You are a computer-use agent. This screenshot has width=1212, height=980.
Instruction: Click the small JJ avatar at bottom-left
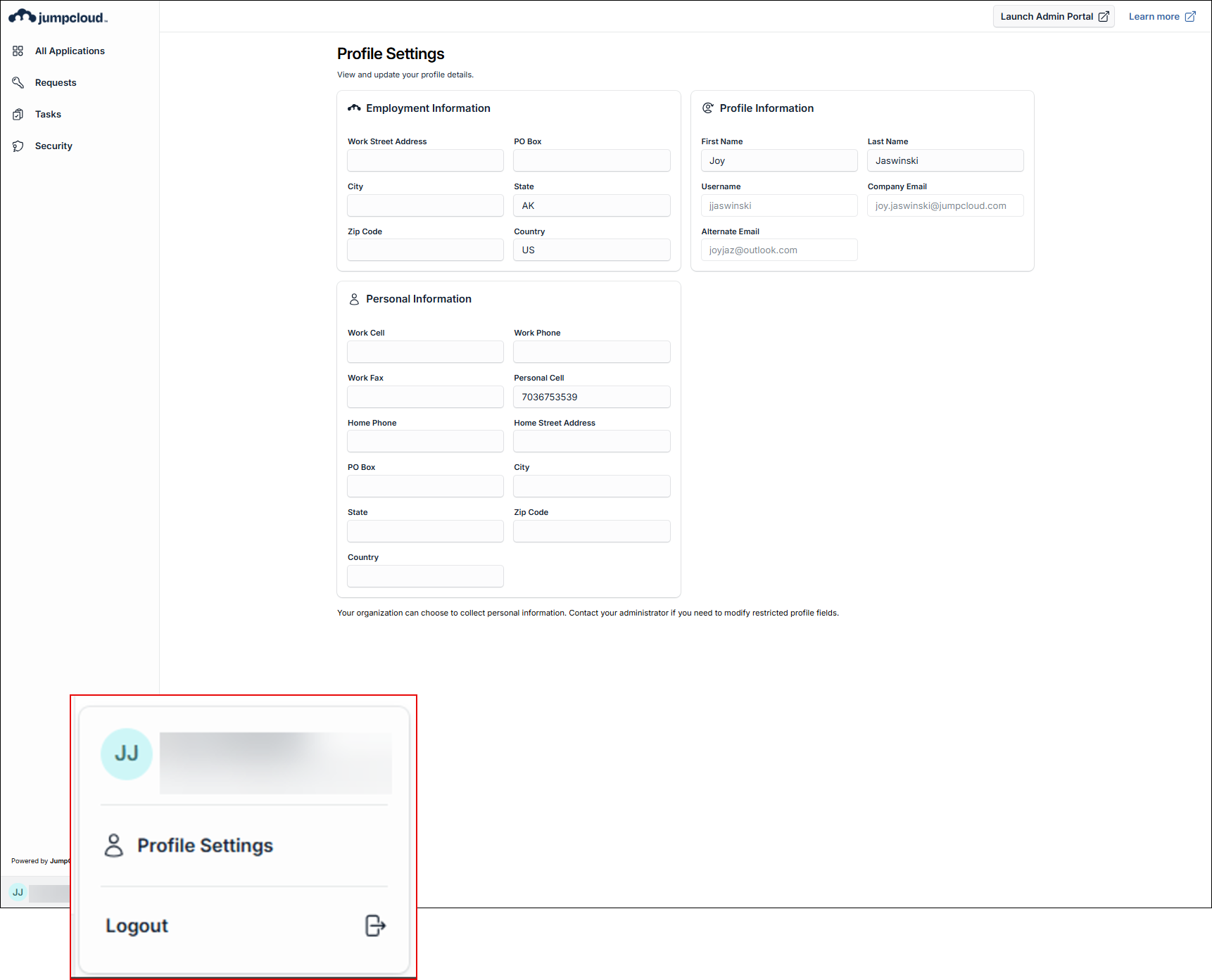(18, 892)
